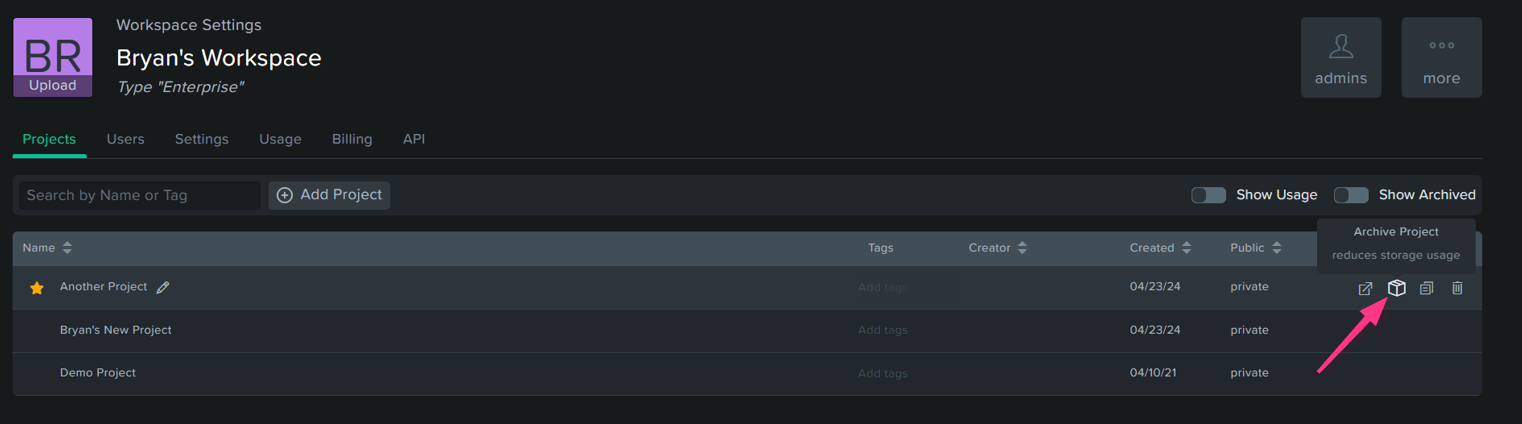Delete Another Project with trash icon
1522x424 pixels.
pyautogui.click(x=1457, y=288)
